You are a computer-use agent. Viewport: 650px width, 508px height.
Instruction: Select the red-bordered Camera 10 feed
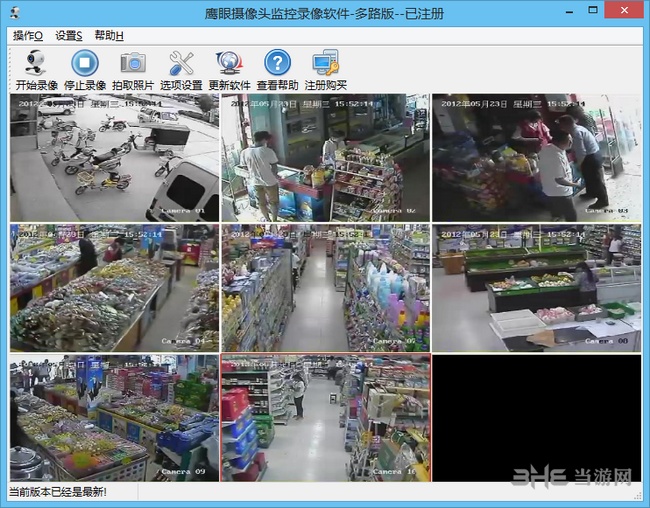(325, 418)
